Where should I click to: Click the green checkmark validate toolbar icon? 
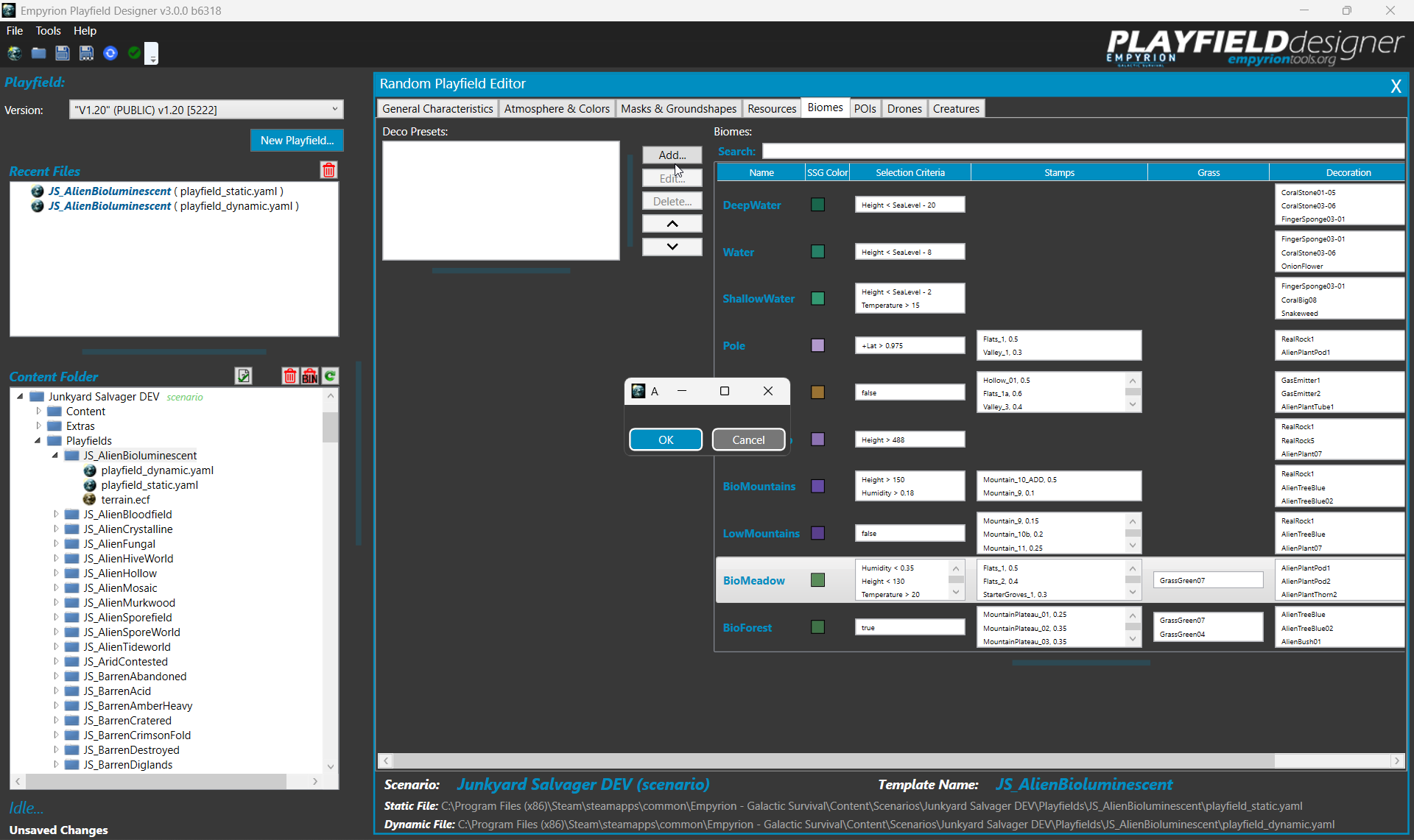point(134,53)
